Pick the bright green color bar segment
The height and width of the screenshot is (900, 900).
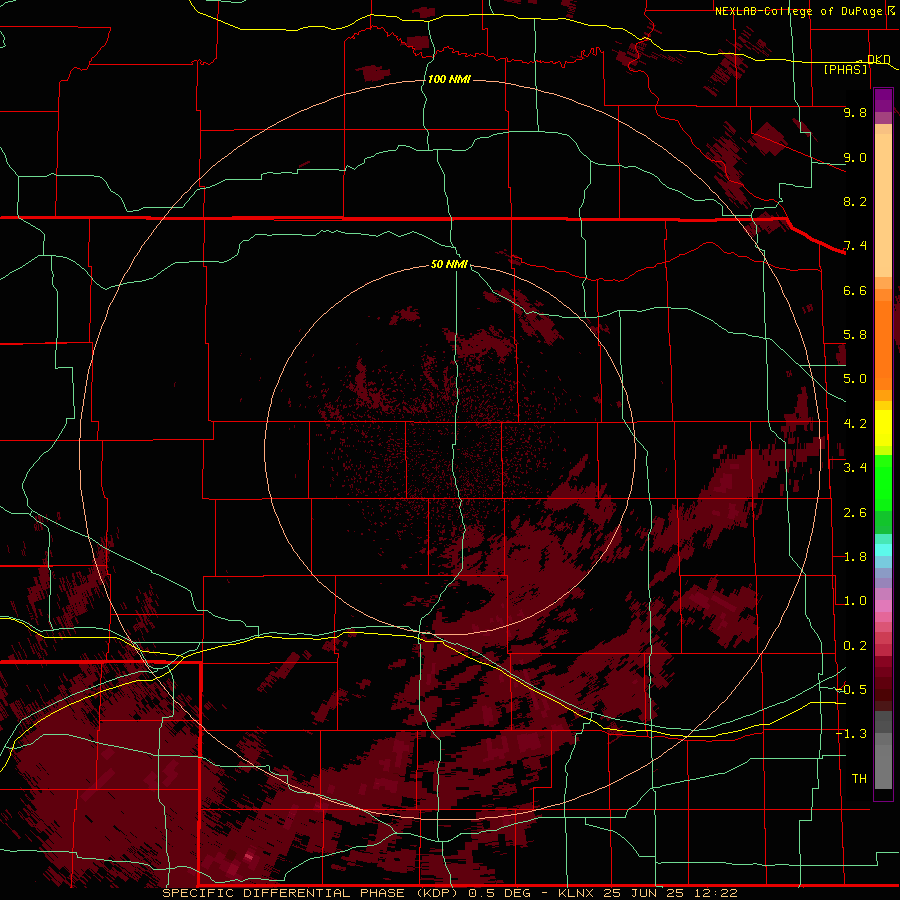pos(883,483)
